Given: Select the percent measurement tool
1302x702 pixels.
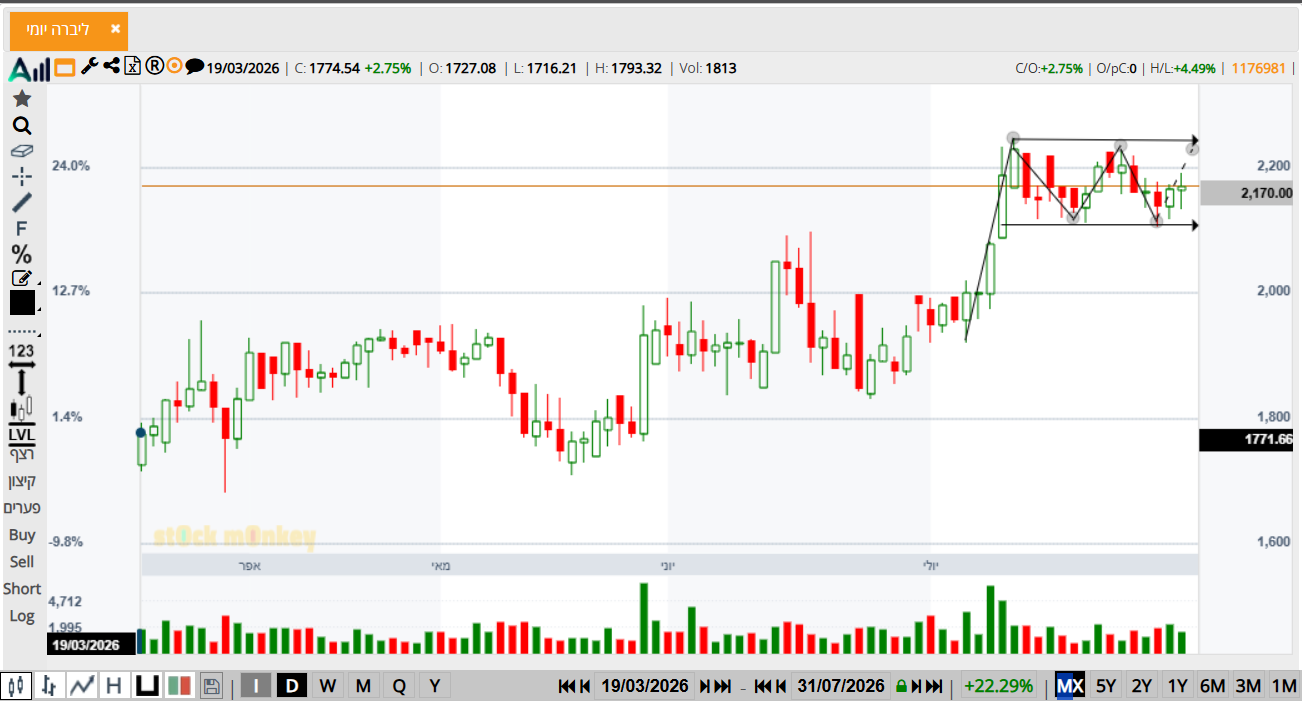Looking at the screenshot, I should (21, 254).
